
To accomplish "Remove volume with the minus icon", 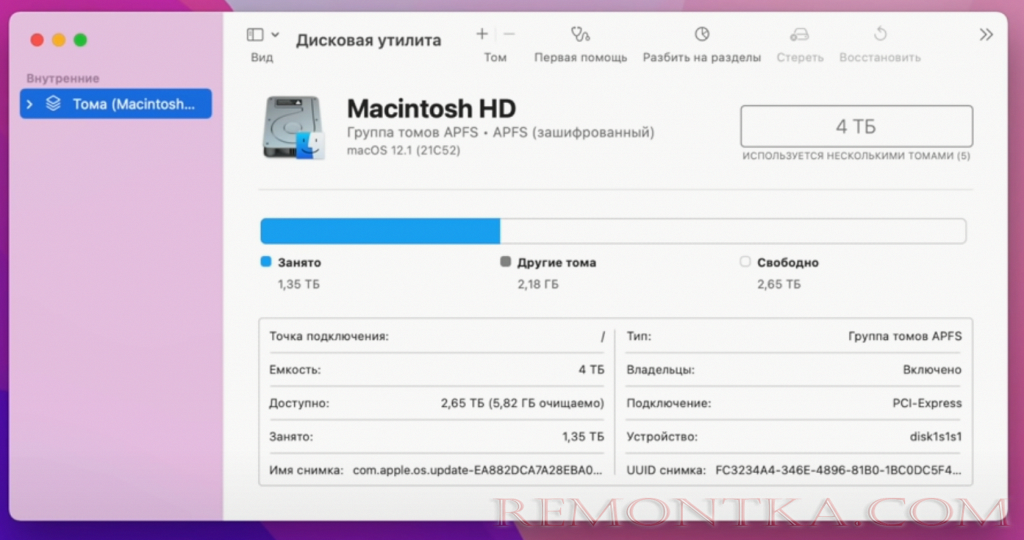I will click(x=509, y=34).
